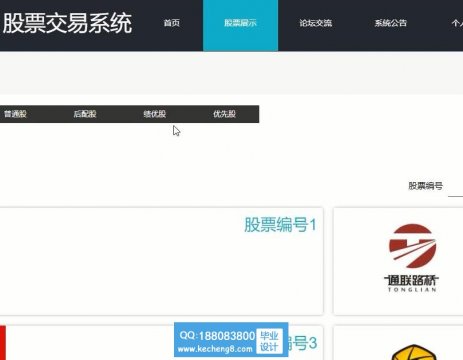
Task: Click the 股票交易系统 site title
Action: tap(67, 23)
